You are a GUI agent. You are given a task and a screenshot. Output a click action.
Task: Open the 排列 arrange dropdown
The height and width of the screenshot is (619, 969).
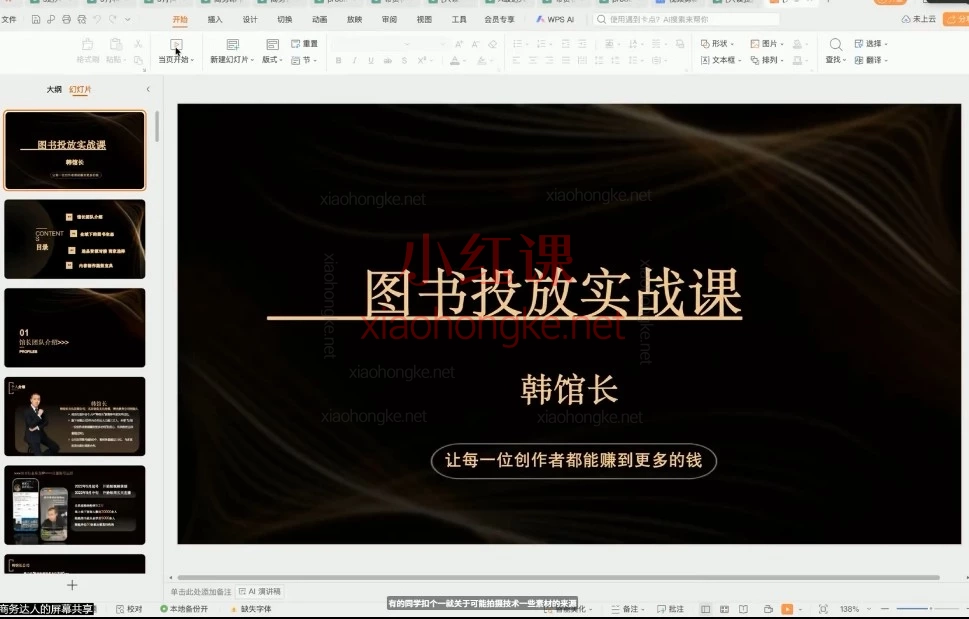[767, 60]
